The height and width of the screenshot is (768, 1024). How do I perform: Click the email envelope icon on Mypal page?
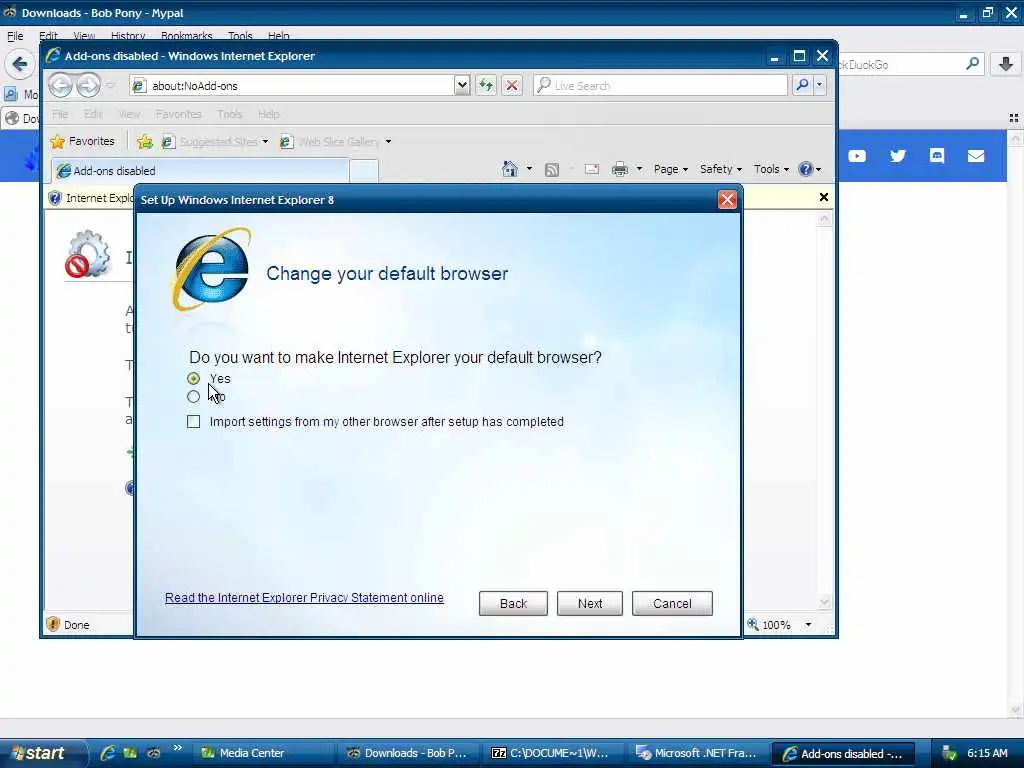point(976,155)
